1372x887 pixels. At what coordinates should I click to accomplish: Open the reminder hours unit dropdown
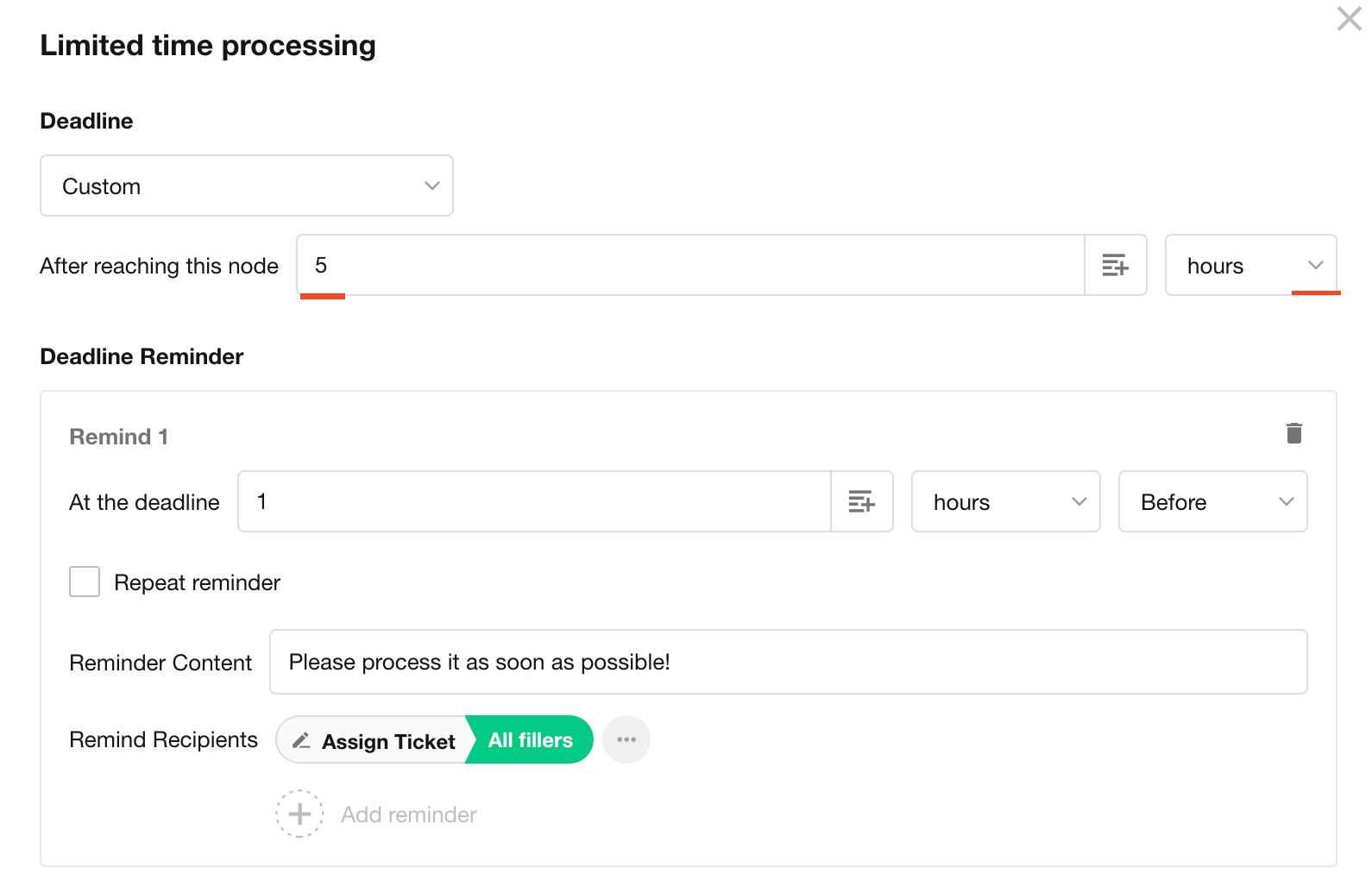click(x=1005, y=501)
